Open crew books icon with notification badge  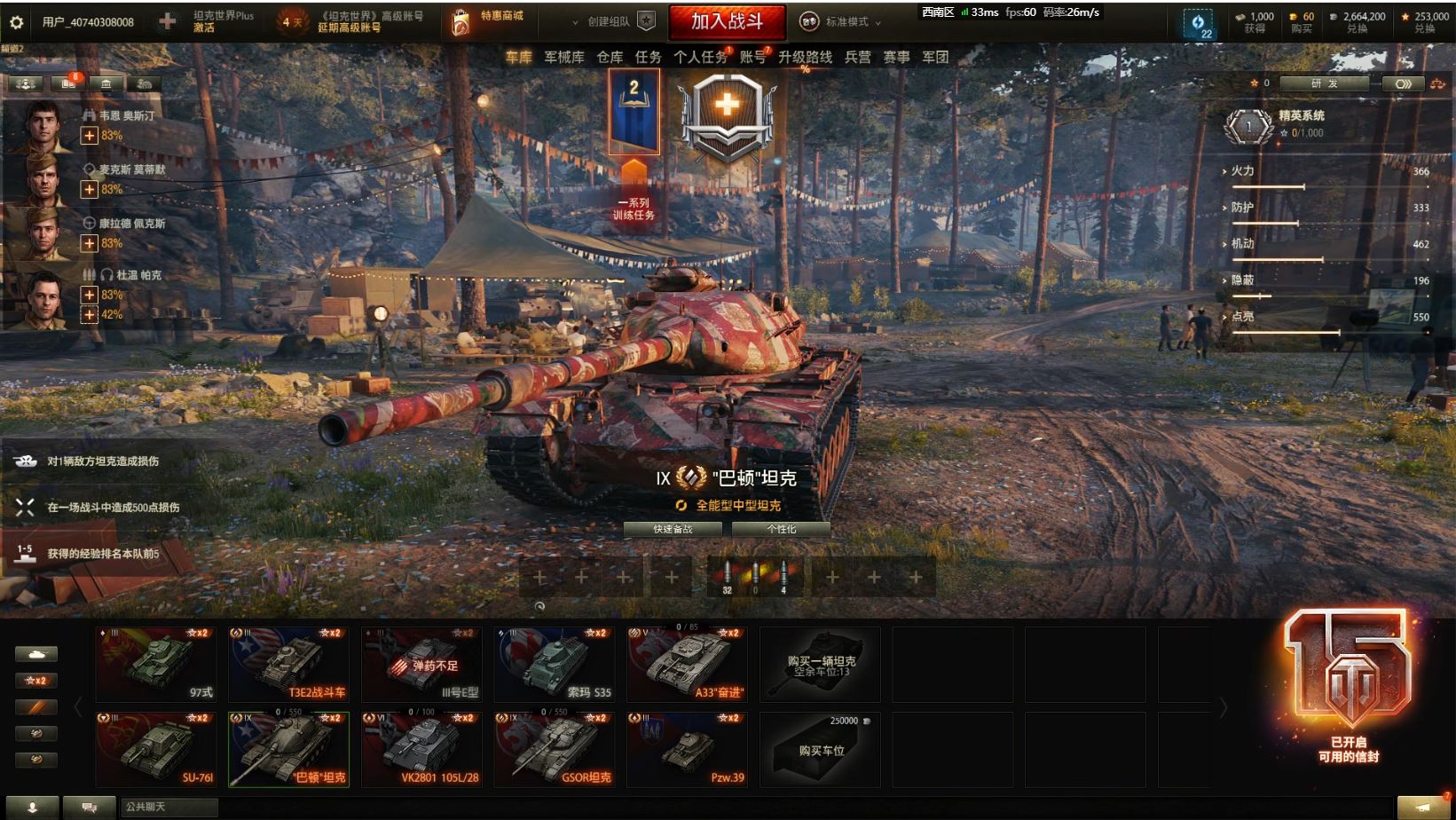tap(68, 83)
